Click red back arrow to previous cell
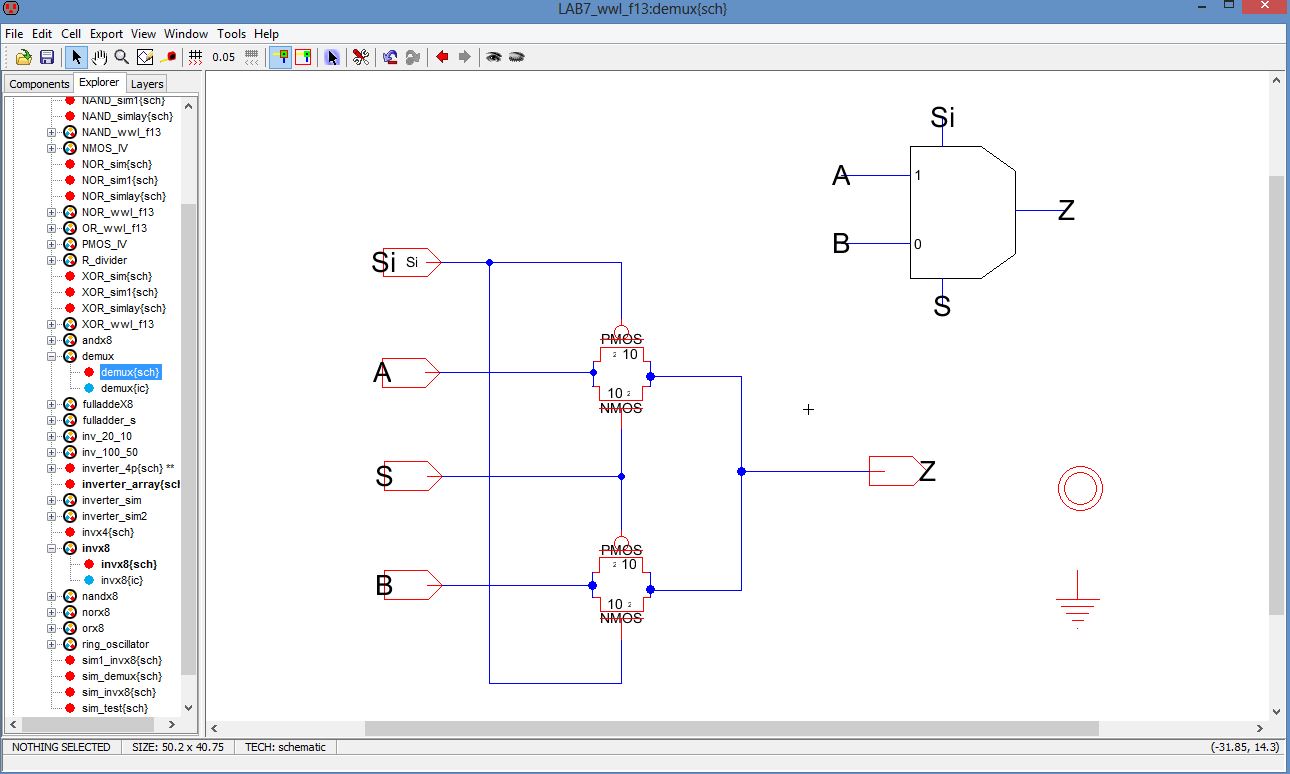Screen dimensions: 1290x774 [x=442, y=57]
